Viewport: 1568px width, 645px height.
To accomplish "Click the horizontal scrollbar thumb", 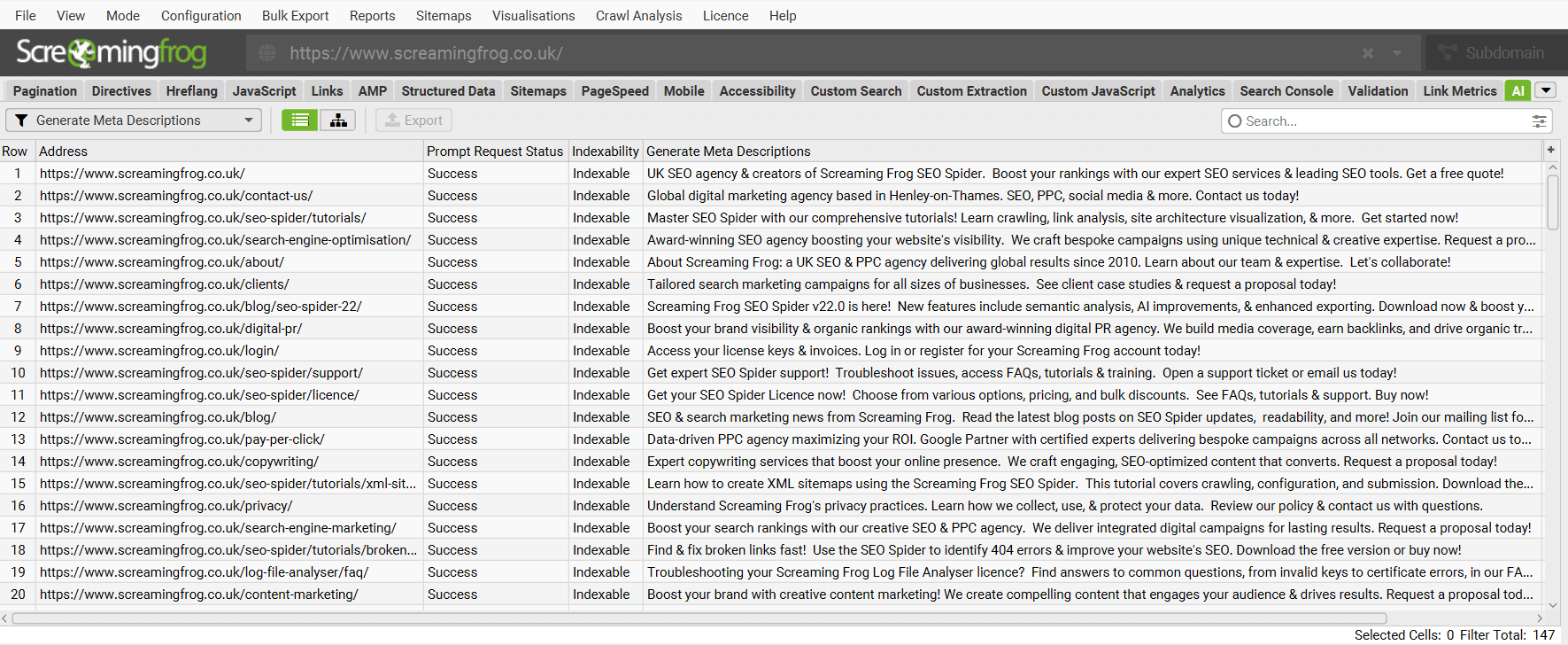I will click(699, 618).
